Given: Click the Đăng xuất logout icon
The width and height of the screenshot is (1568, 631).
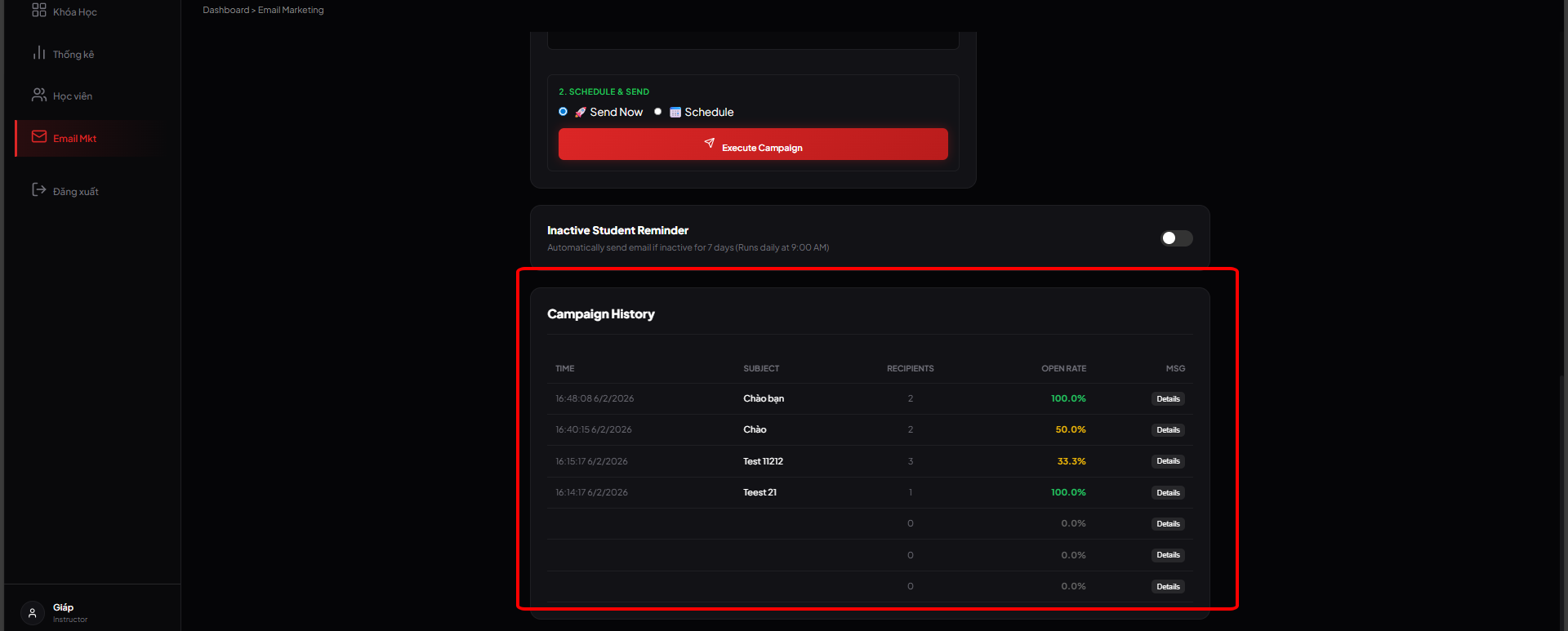Looking at the screenshot, I should 38,190.
